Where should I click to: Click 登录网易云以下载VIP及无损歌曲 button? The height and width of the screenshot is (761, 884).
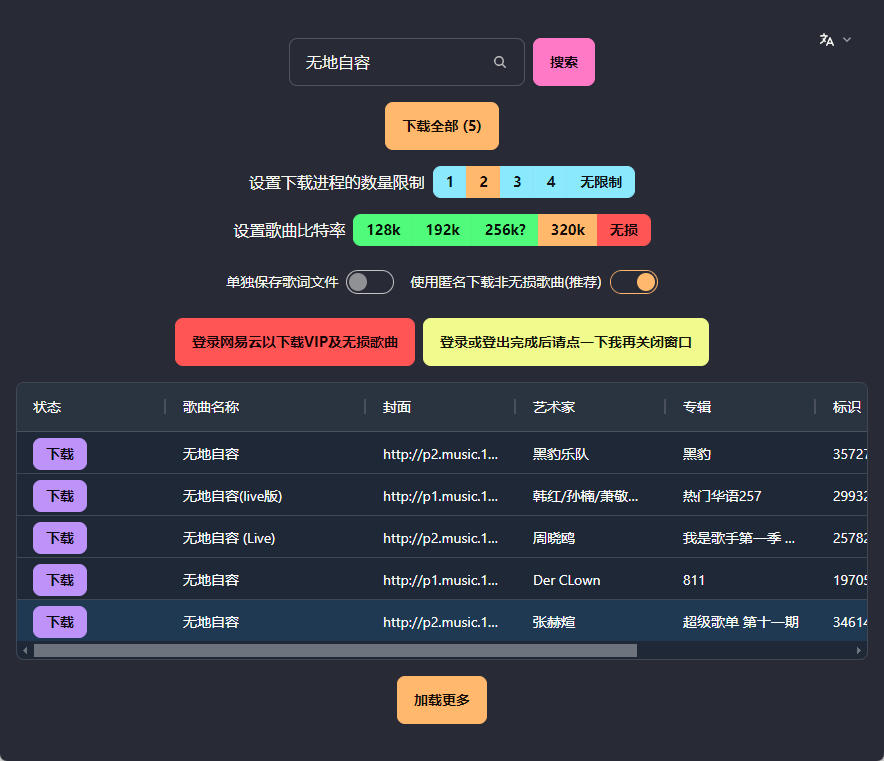click(x=295, y=342)
